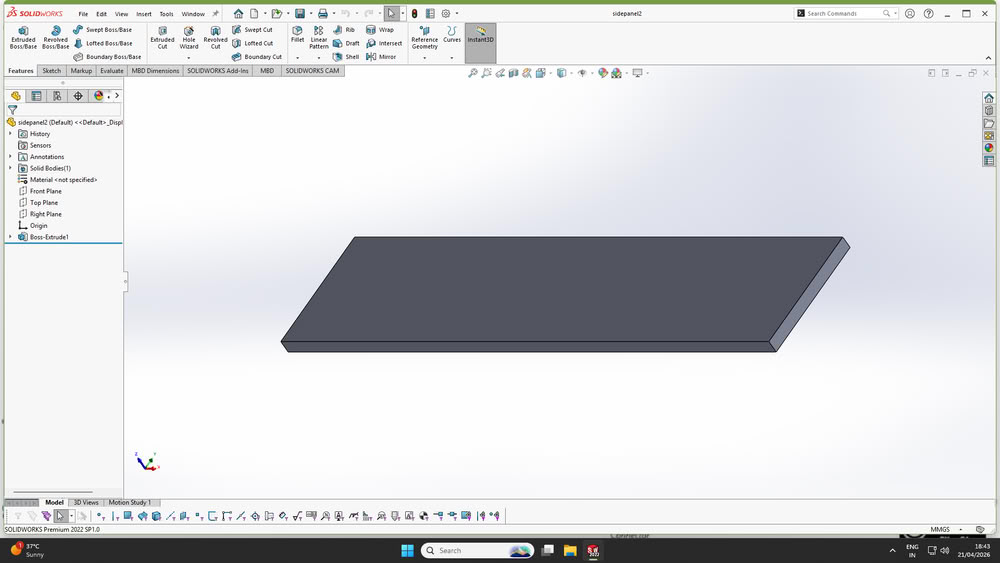Screen dimensions: 1000x563
Task: Open the Windows Start menu
Action: [x=408, y=550]
